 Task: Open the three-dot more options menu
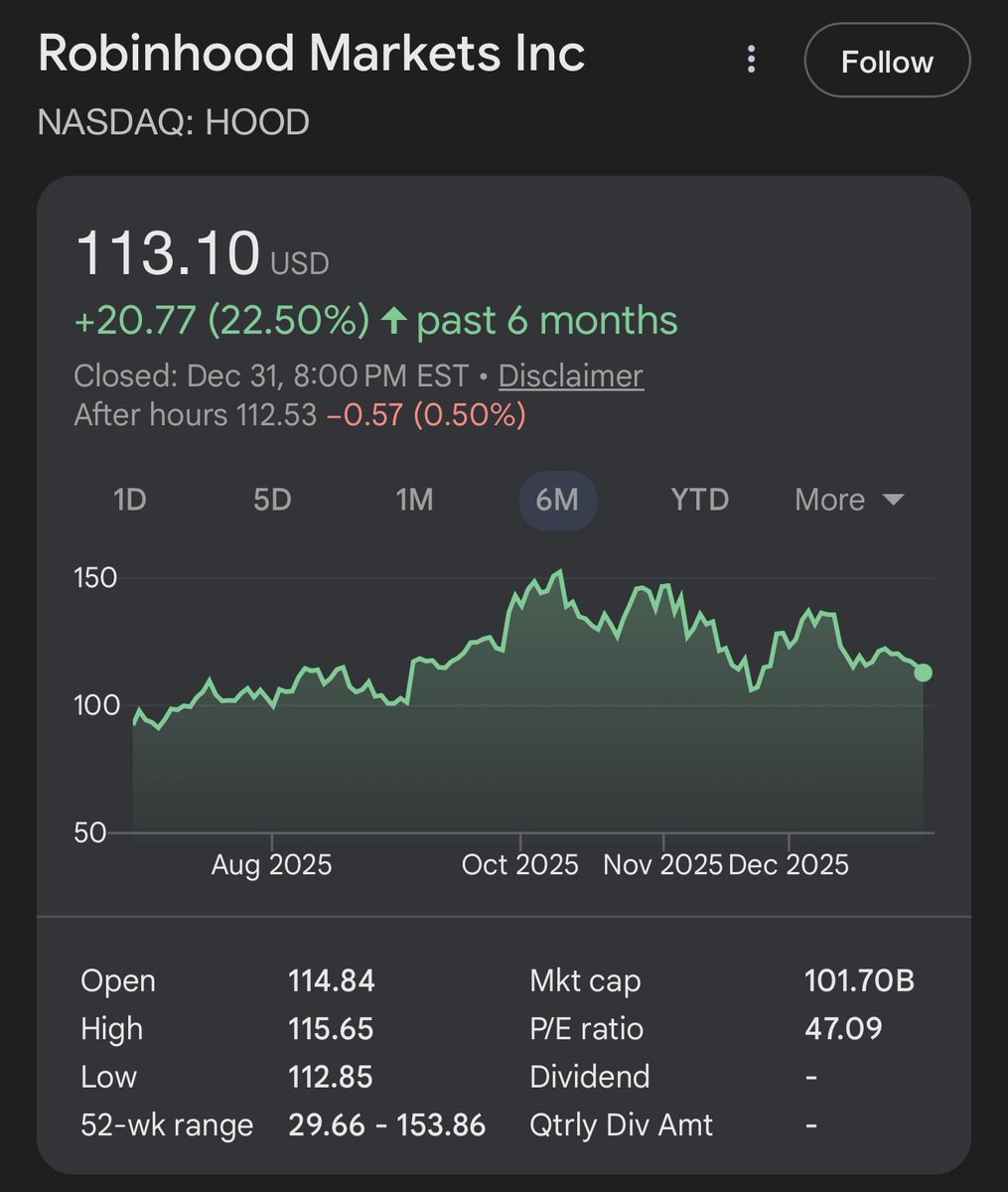tap(752, 61)
